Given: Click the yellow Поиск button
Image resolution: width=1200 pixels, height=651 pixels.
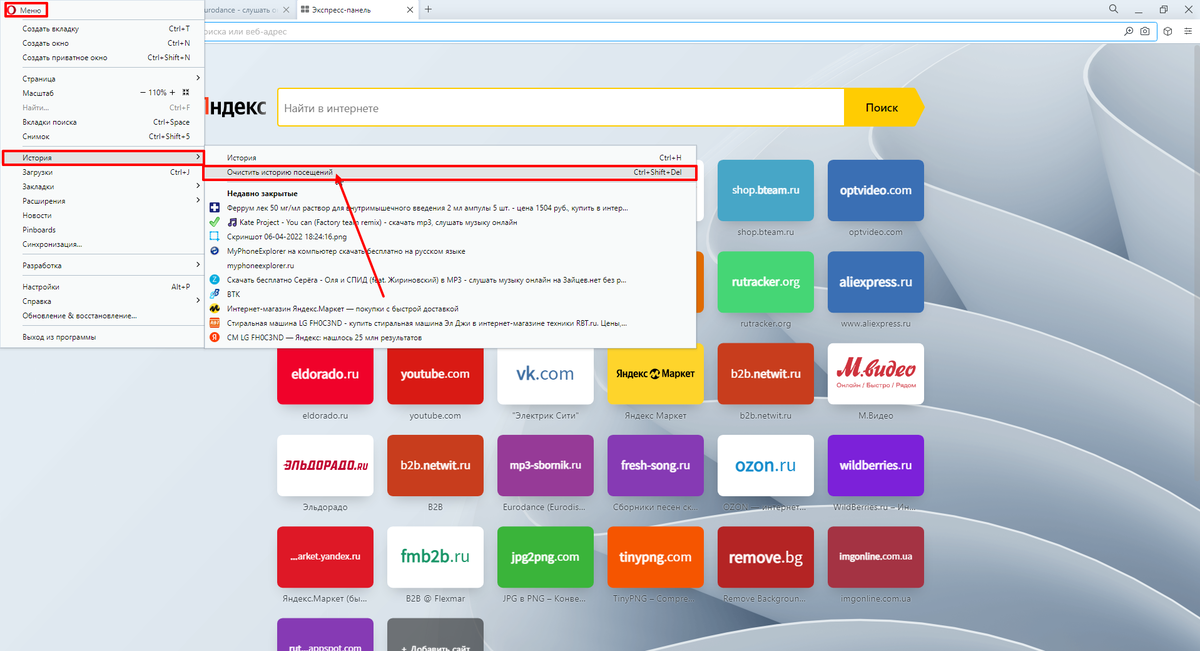Looking at the screenshot, I should tap(882, 107).
